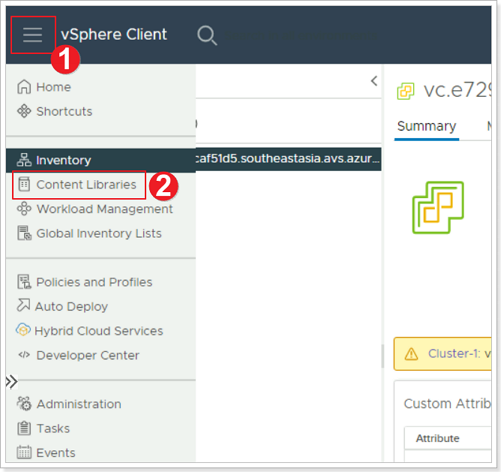Click the Content Libraries icon
The image size is (501, 472).
(24, 184)
